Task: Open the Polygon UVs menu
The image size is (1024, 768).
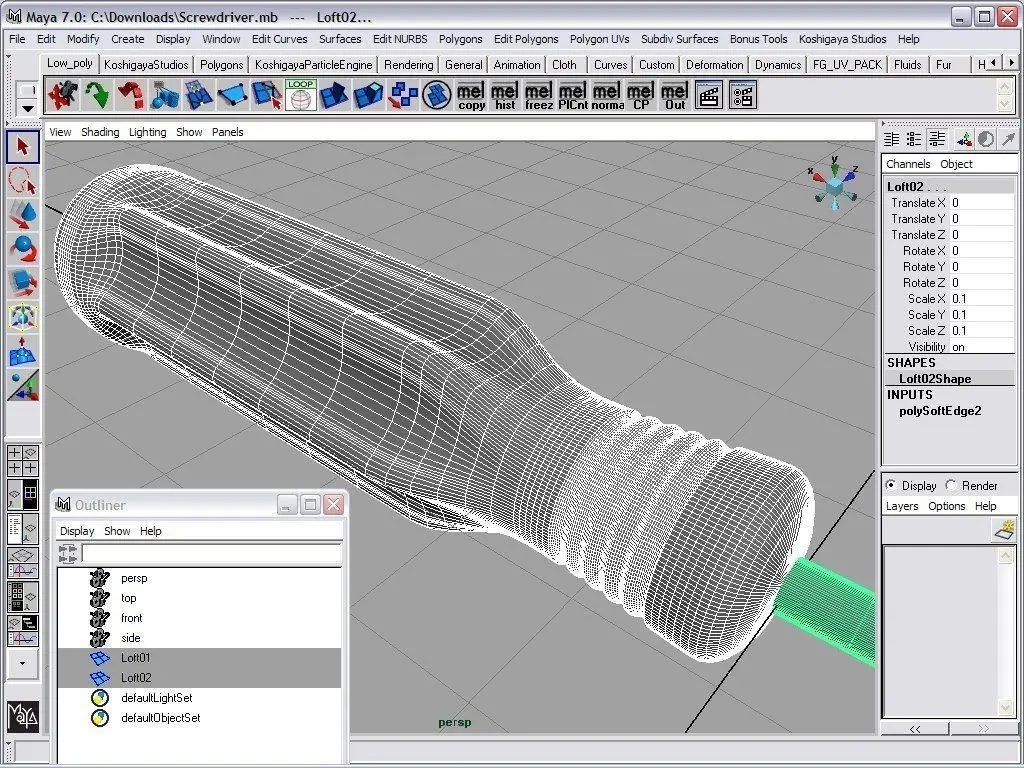Action: click(x=600, y=39)
